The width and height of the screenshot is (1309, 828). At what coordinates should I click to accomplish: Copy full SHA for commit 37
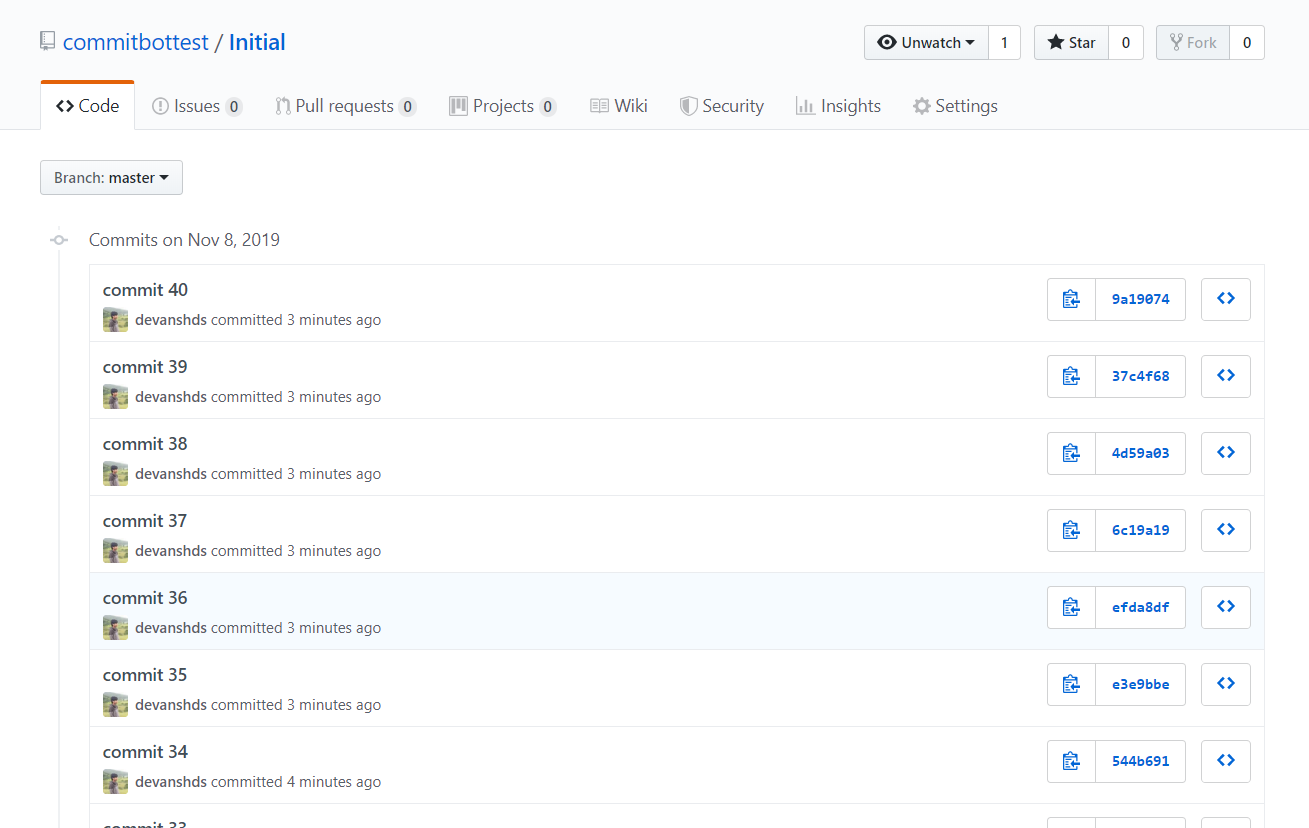pyautogui.click(x=1072, y=530)
